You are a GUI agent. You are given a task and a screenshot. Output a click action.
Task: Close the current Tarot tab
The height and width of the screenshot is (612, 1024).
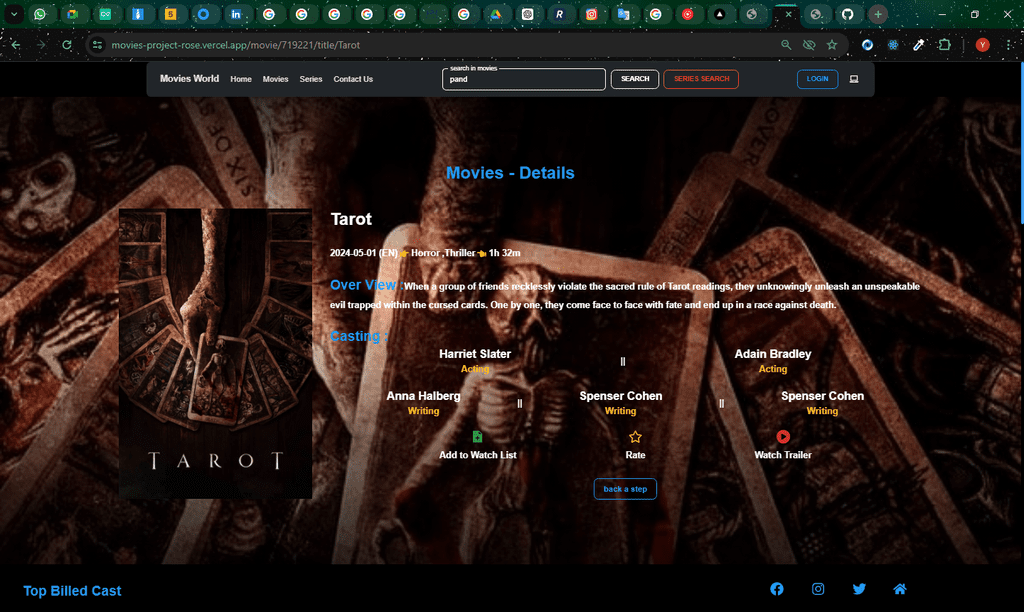pyautogui.click(x=788, y=14)
